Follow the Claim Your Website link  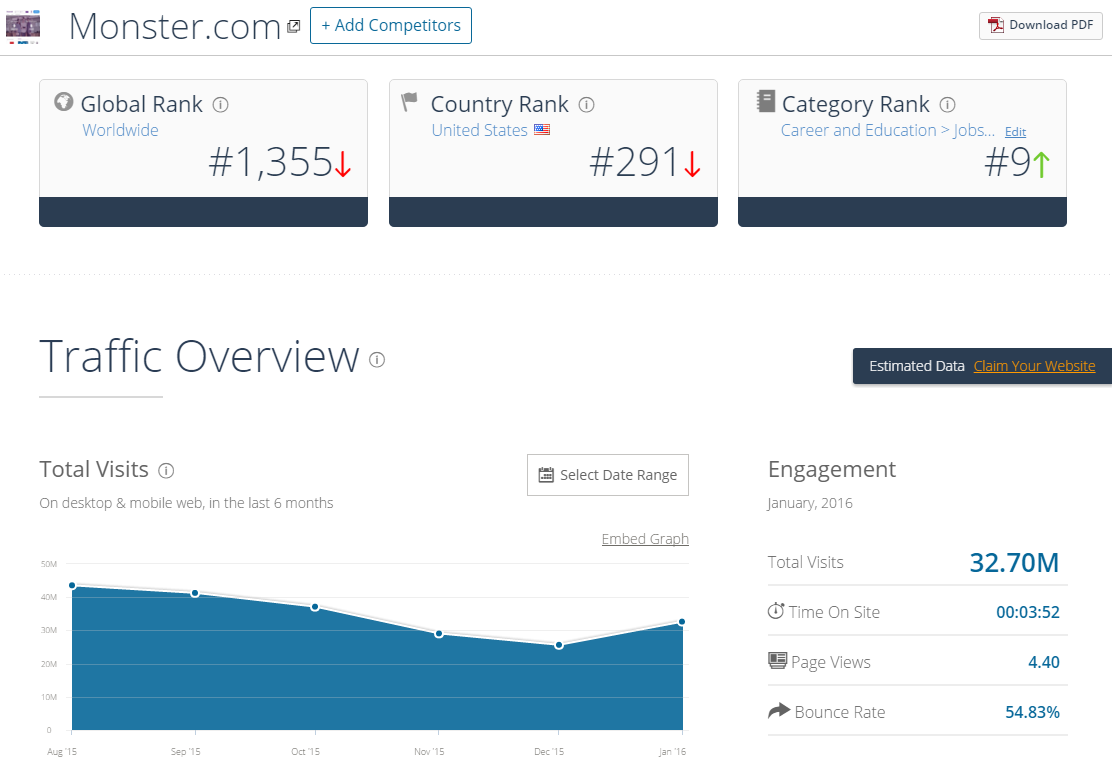pos(1034,366)
